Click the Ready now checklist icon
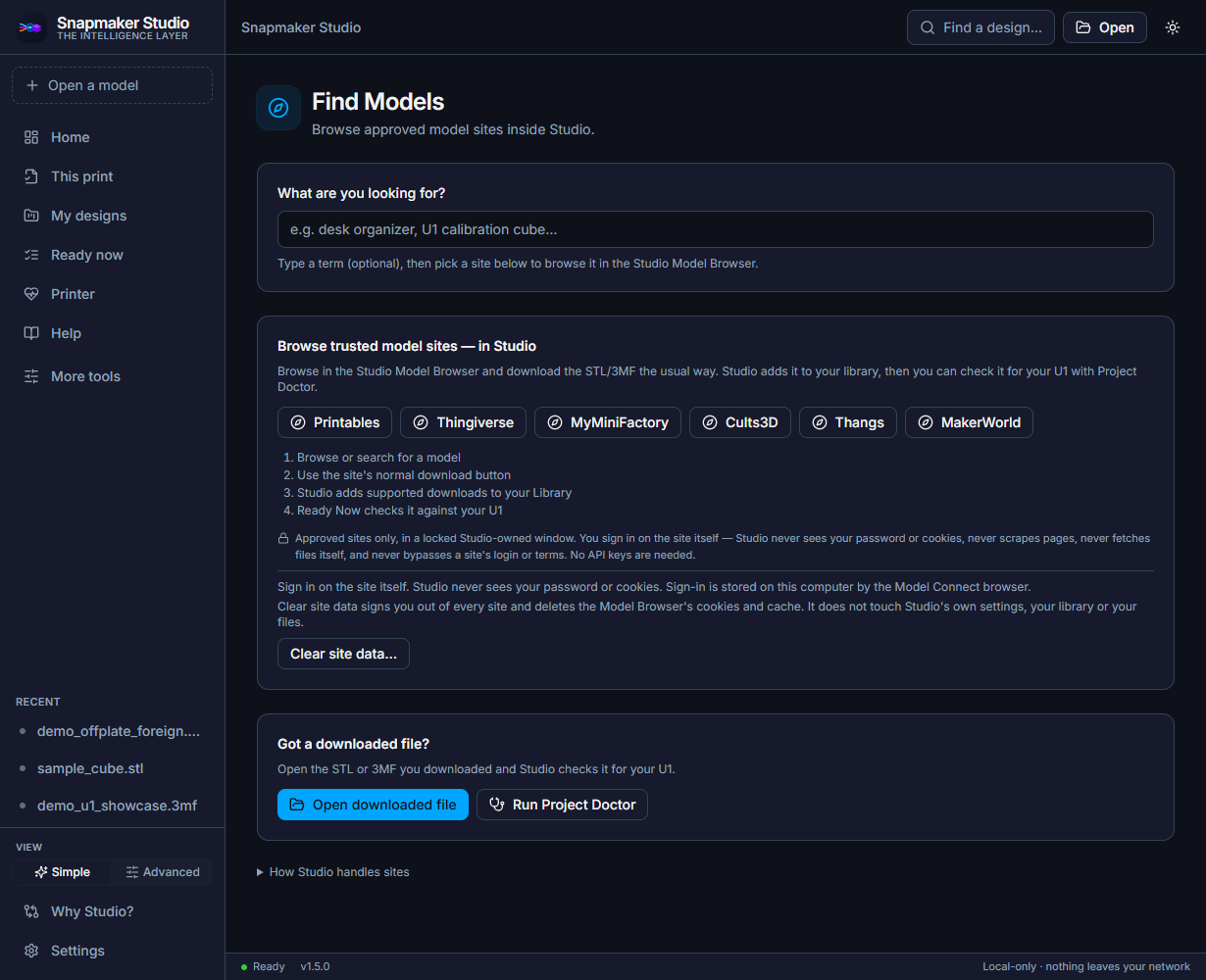Screen dimensions: 1206x980 coord(31,255)
